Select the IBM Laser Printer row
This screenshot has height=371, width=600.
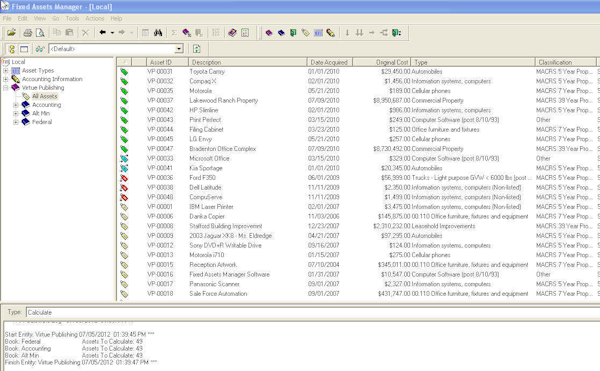tap(358, 207)
